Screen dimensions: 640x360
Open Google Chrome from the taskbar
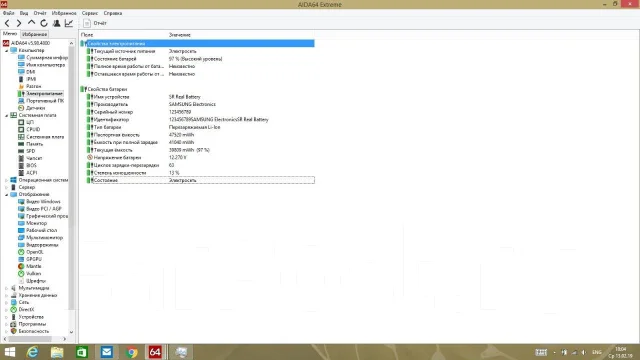[x=131, y=352]
